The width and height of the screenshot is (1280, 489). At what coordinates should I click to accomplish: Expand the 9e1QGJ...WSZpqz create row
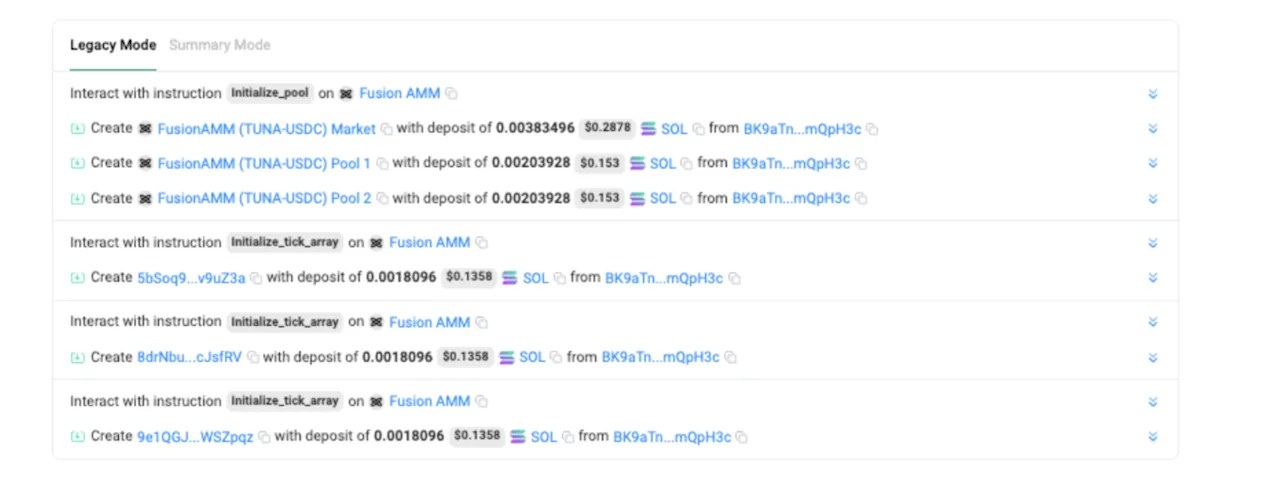point(1152,437)
